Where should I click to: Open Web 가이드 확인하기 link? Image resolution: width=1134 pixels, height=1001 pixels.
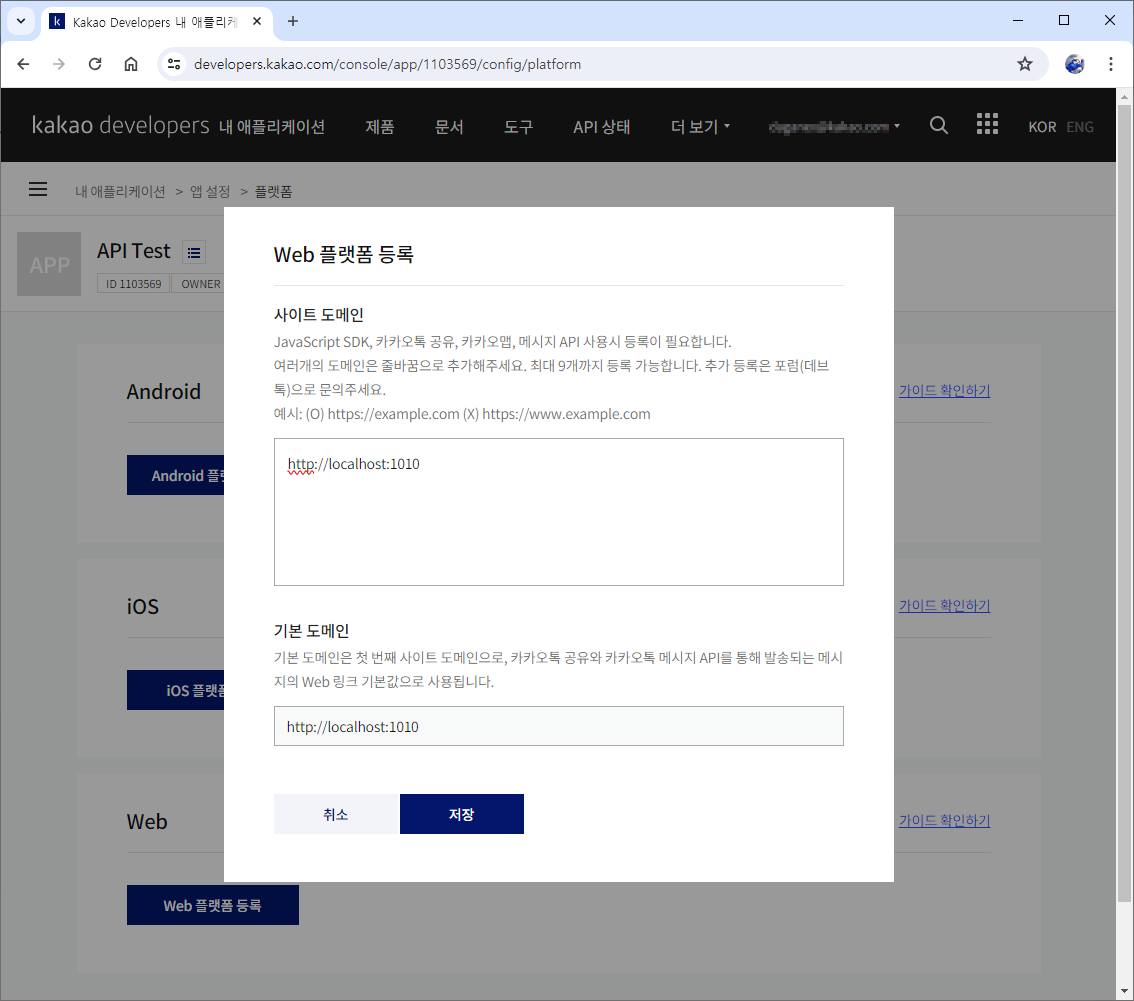coord(945,820)
